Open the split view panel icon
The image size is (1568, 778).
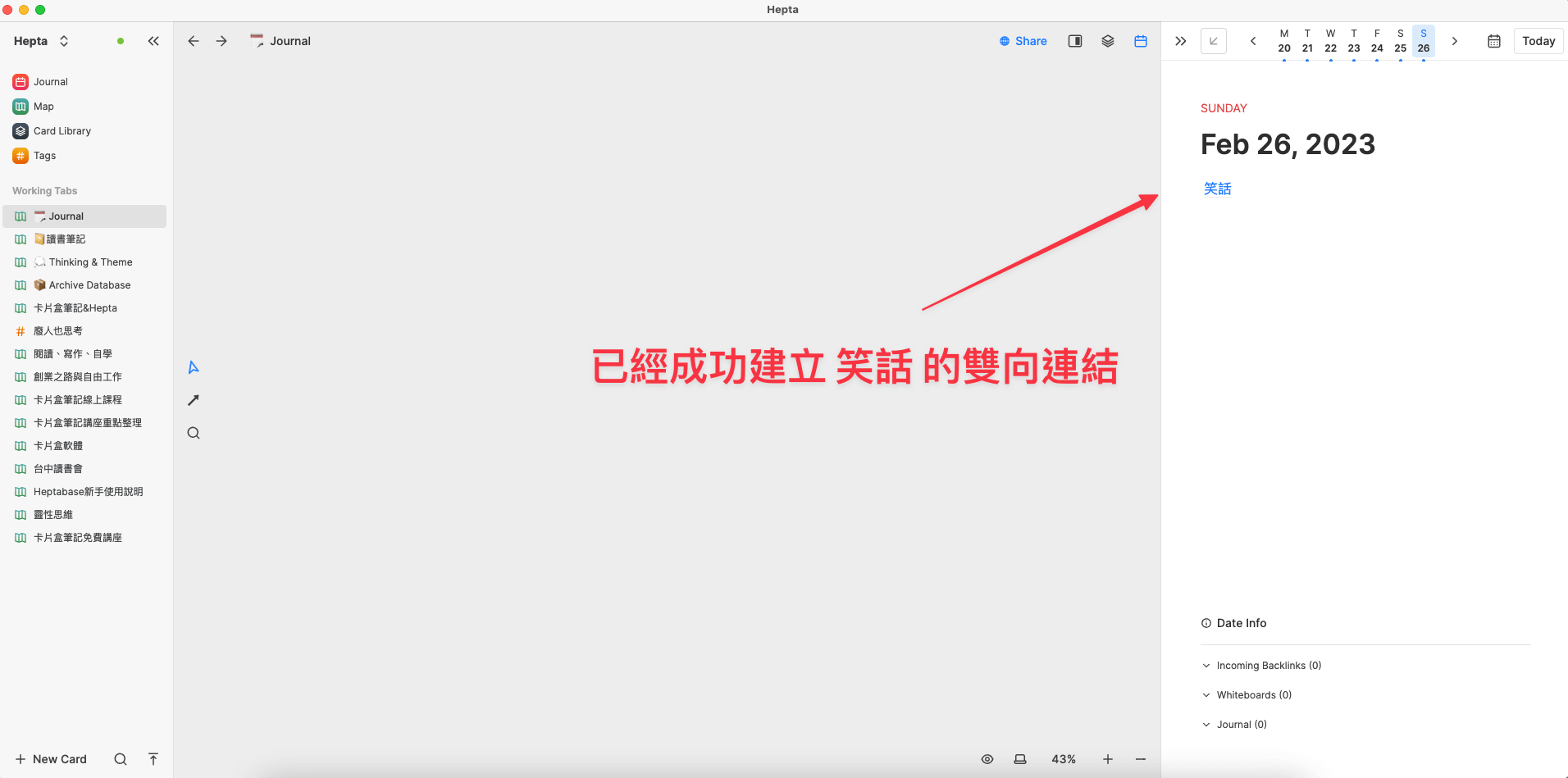pos(1075,40)
